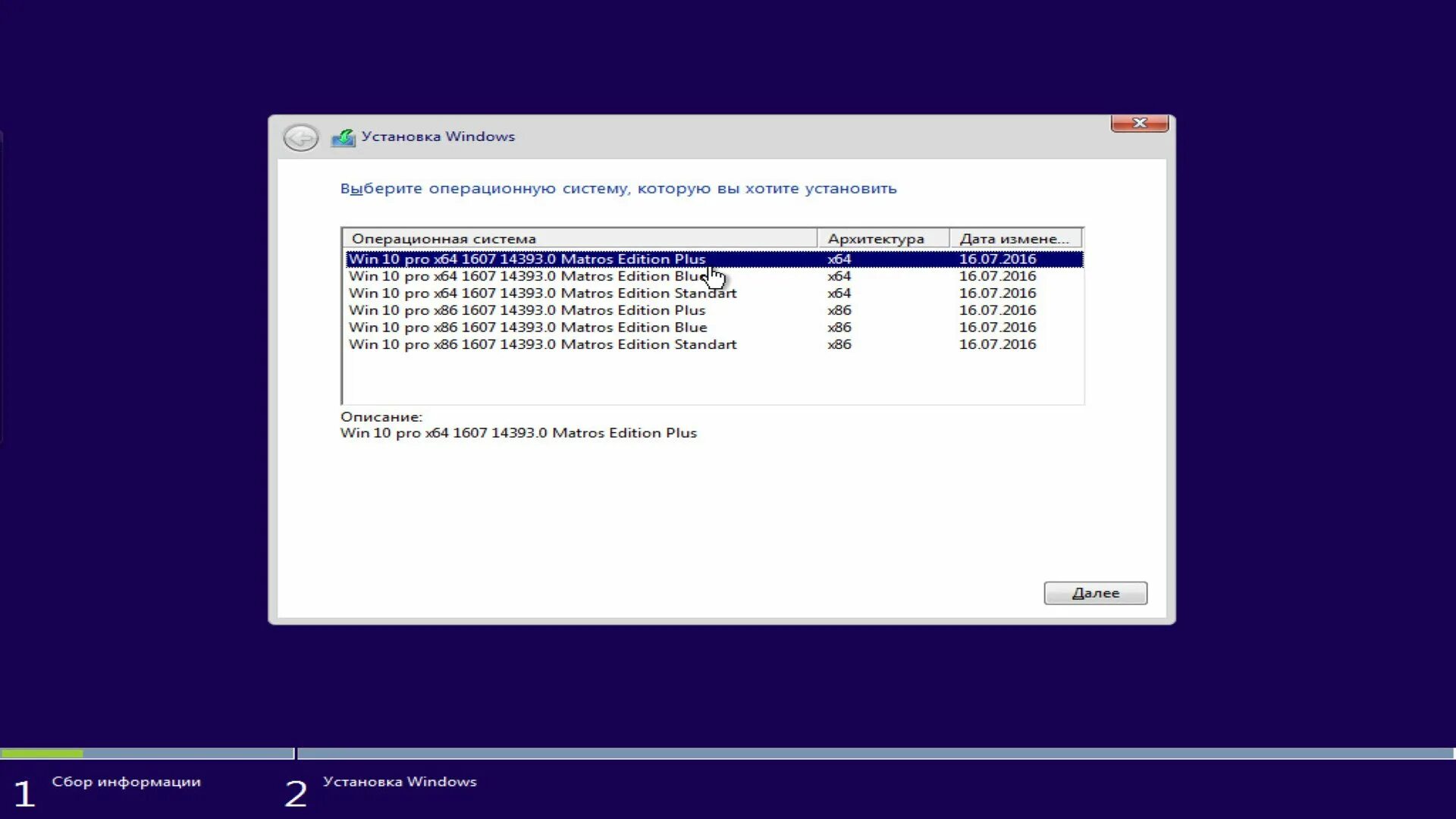Click the back arrow navigation icon
1456x819 pixels.
pyautogui.click(x=302, y=138)
